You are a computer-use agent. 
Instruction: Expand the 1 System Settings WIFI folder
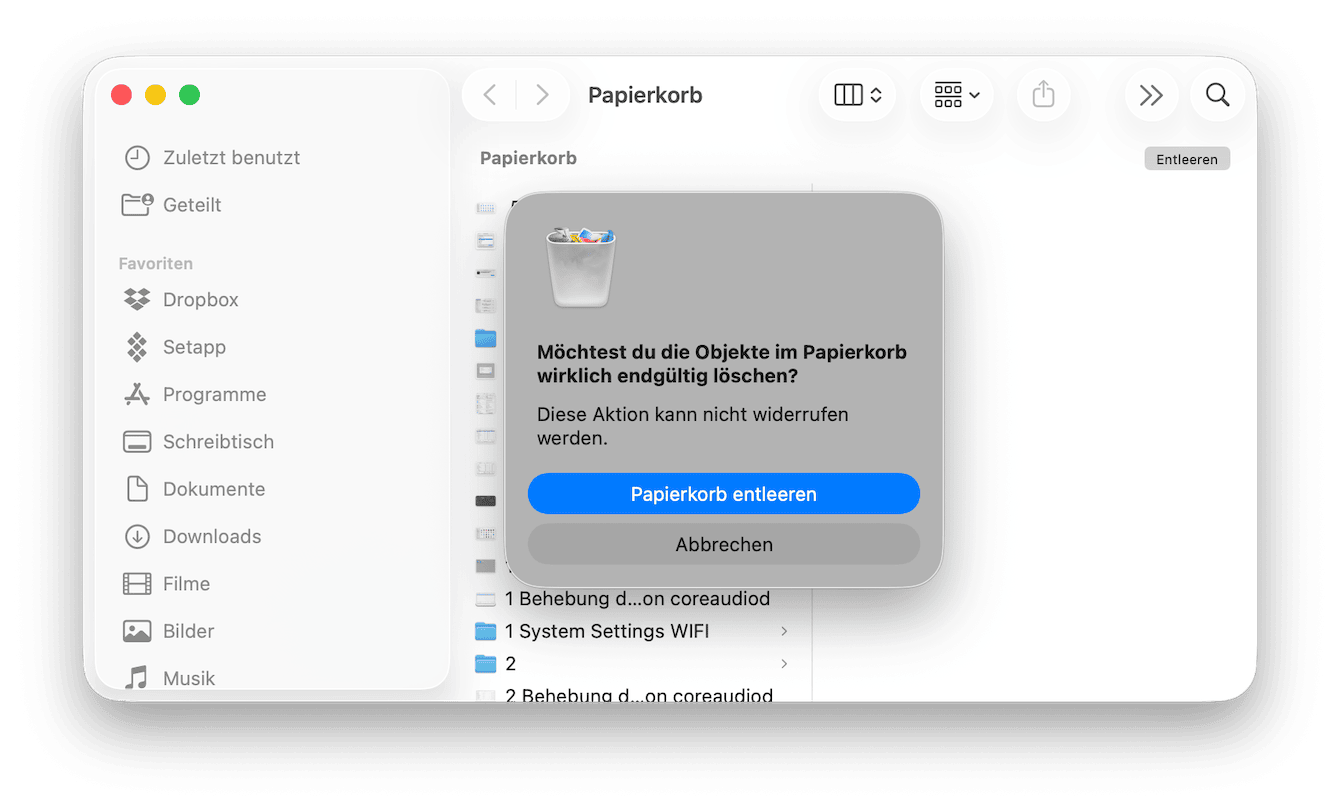(784, 632)
